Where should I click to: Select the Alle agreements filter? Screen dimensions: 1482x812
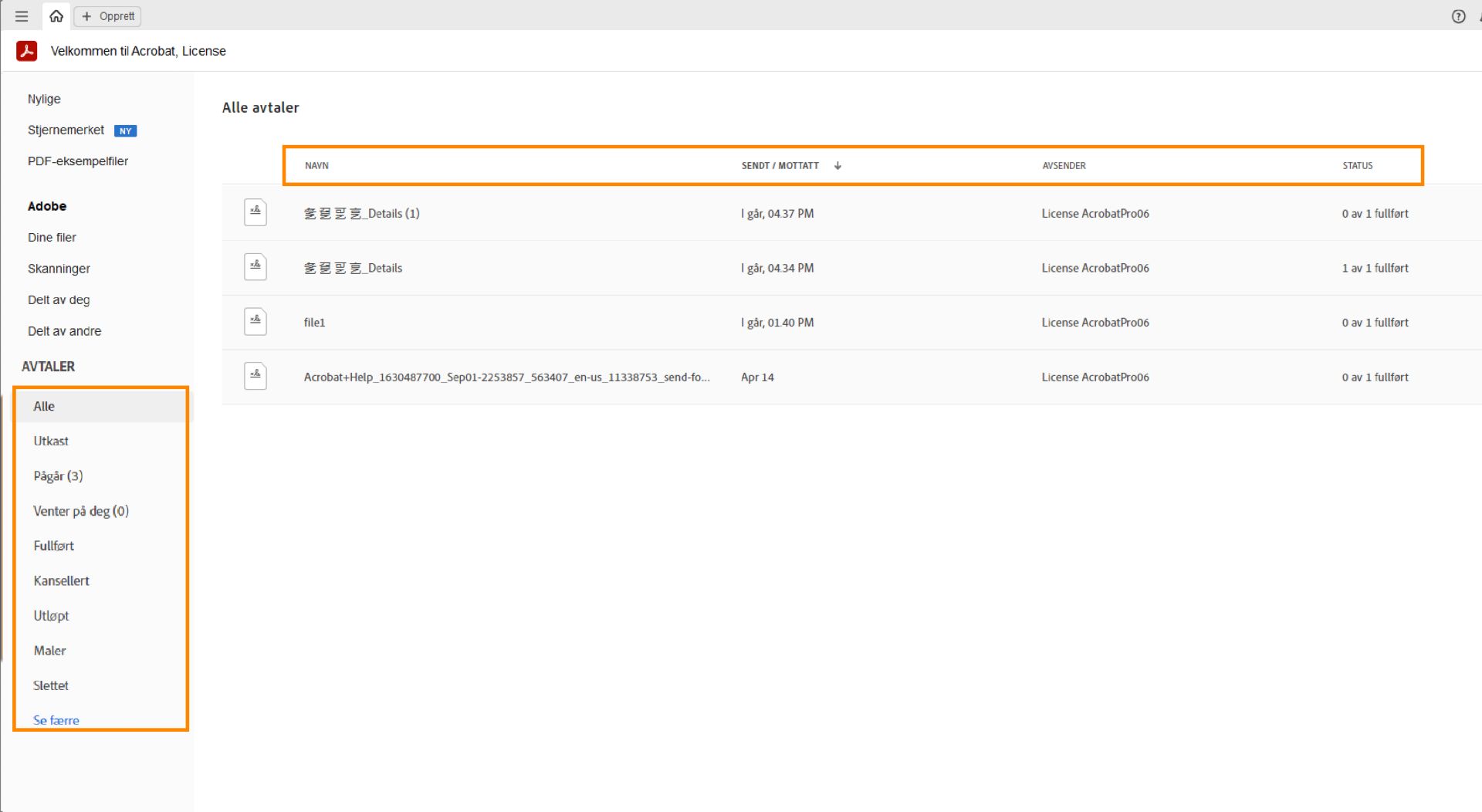point(101,406)
